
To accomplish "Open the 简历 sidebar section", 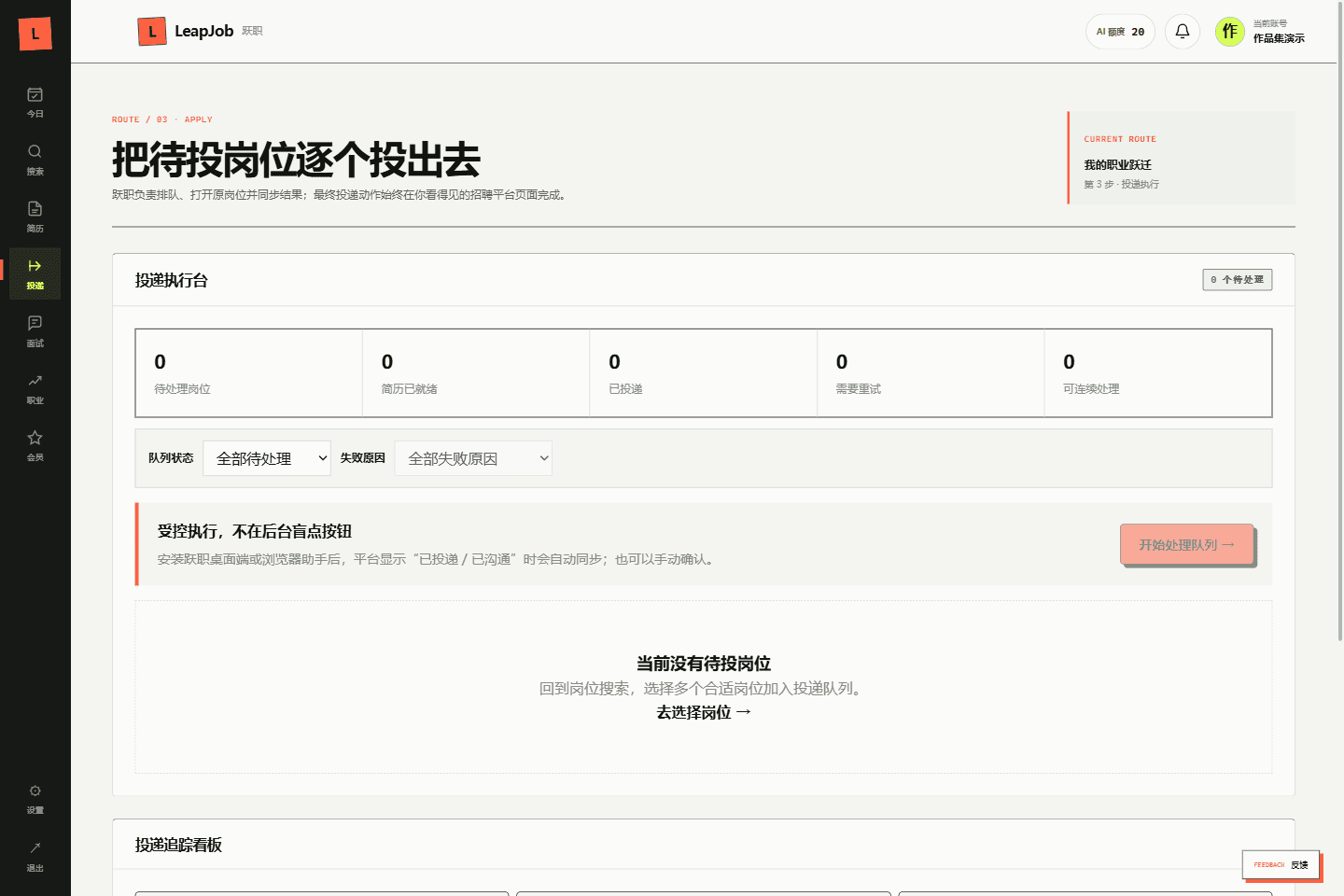I will (35, 217).
